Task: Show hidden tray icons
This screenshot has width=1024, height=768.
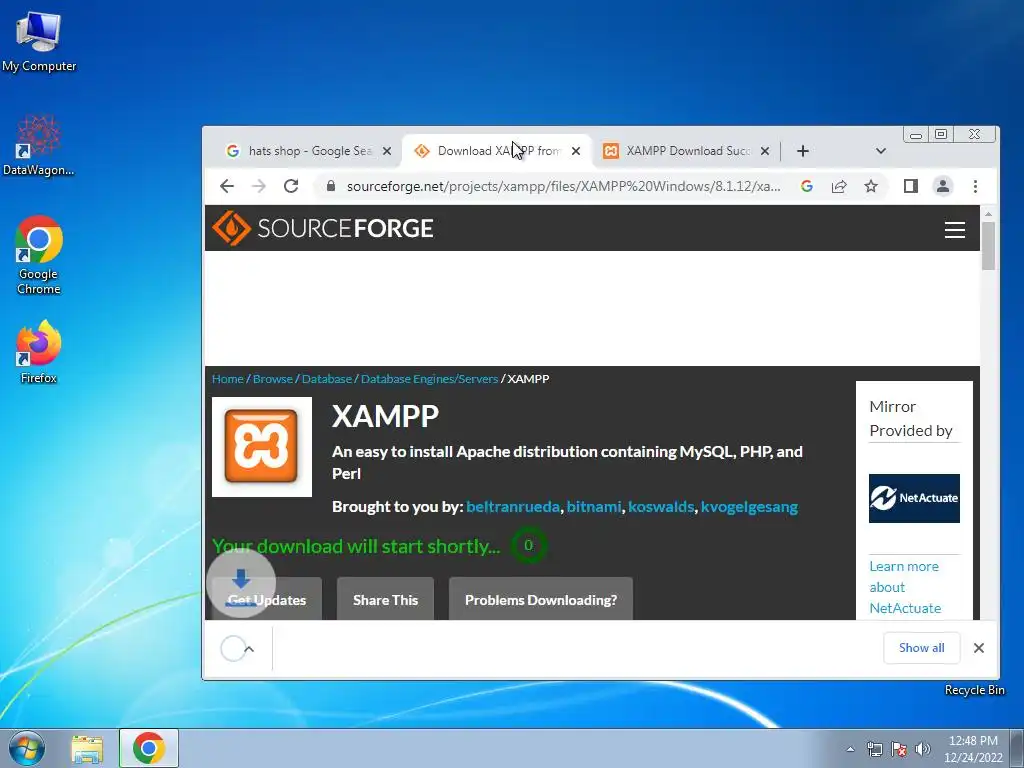Action: point(850,749)
